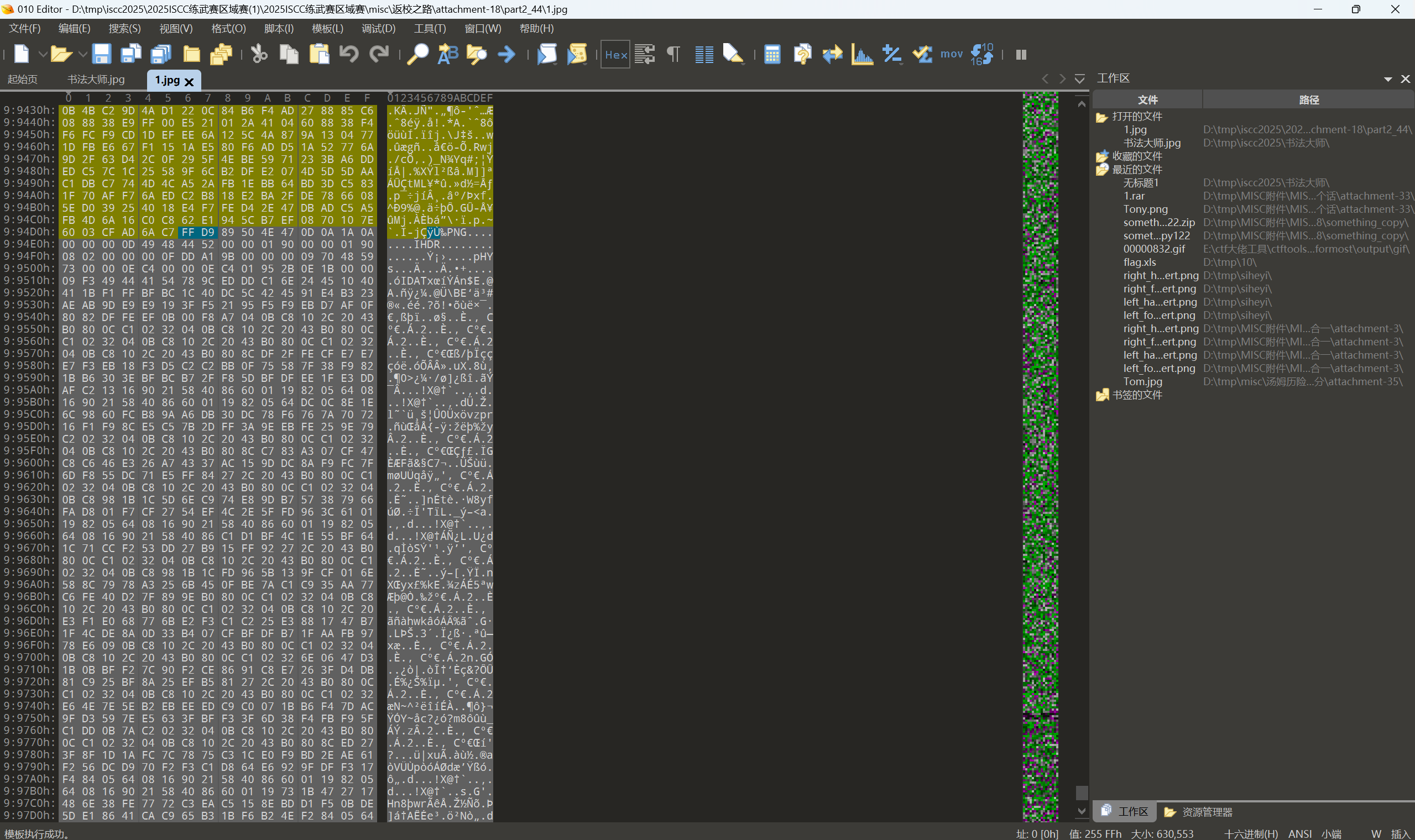Select Tom.jpg in recent files
Screen dimensions: 1415x840
(x=1142, y=381)
